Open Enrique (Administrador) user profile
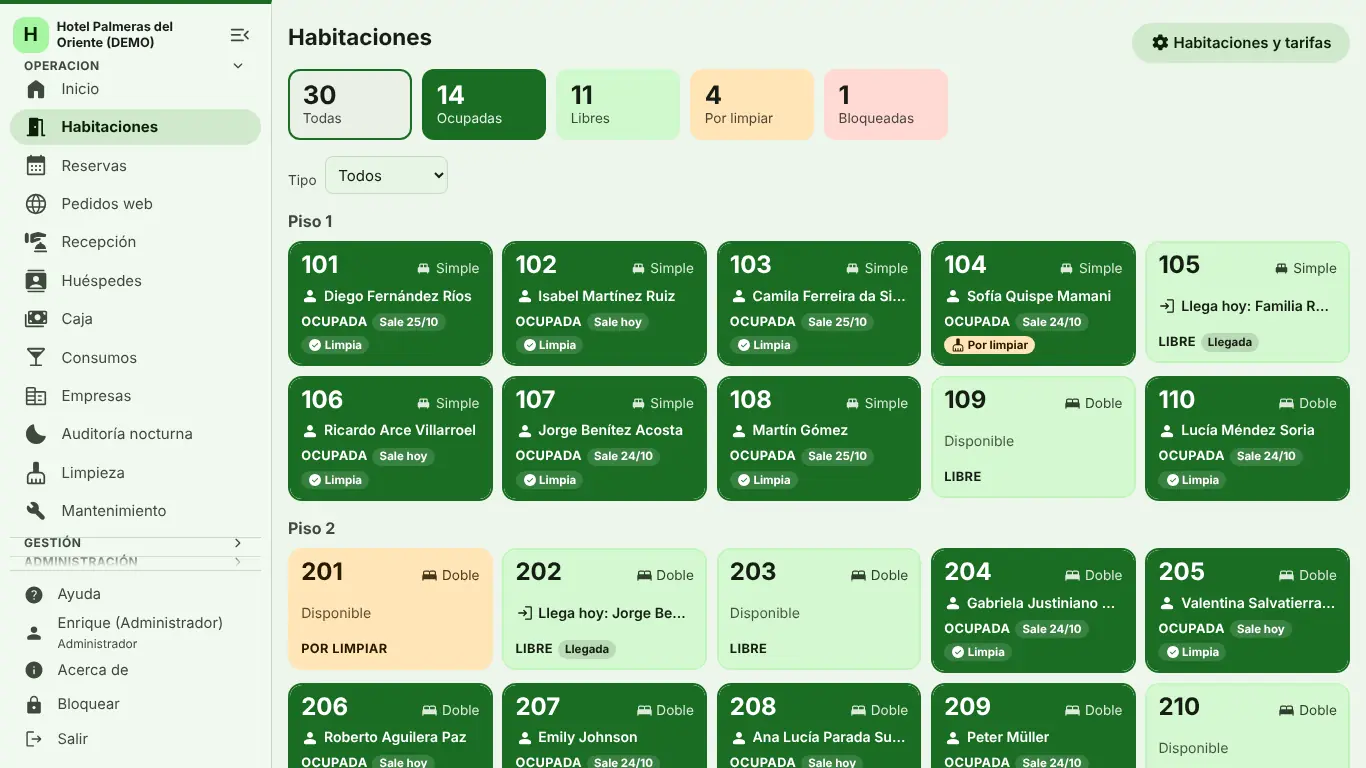This screenshot has width=1366, height=768. (x=136, y=632)
